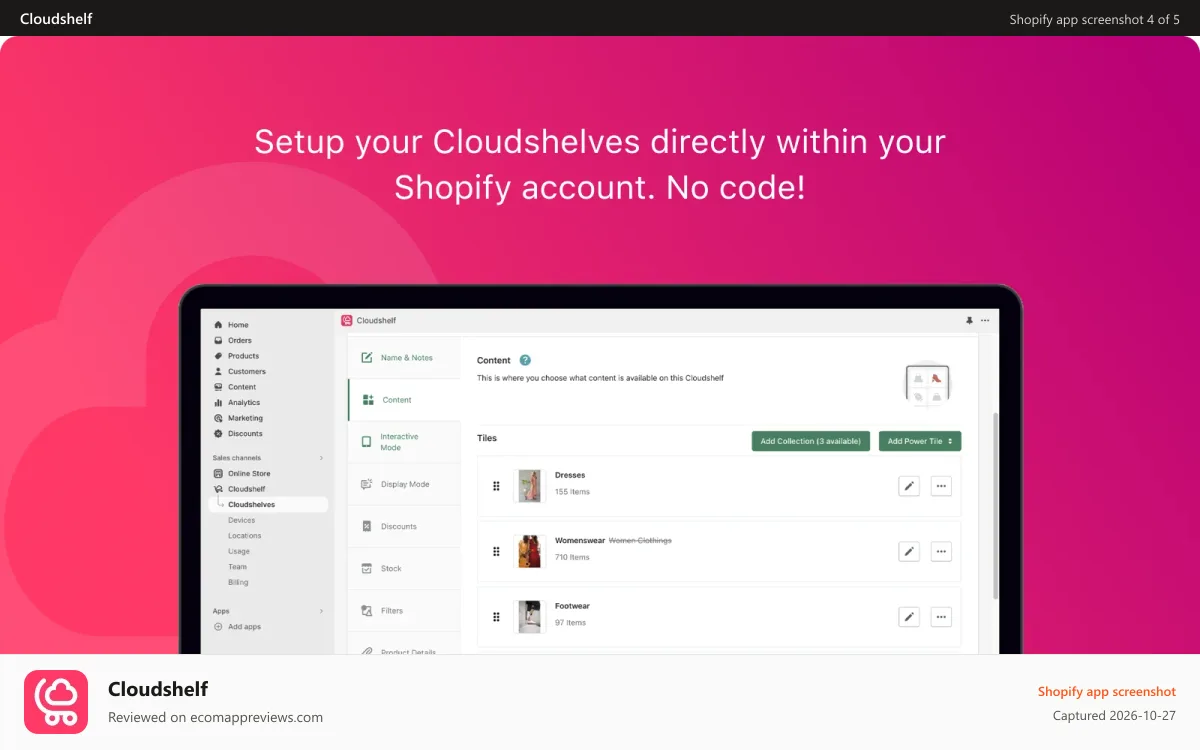This screenshot has width=1200, height=750.
Task: Expand Sales channels section chevron
Action: tap(321, 458)
